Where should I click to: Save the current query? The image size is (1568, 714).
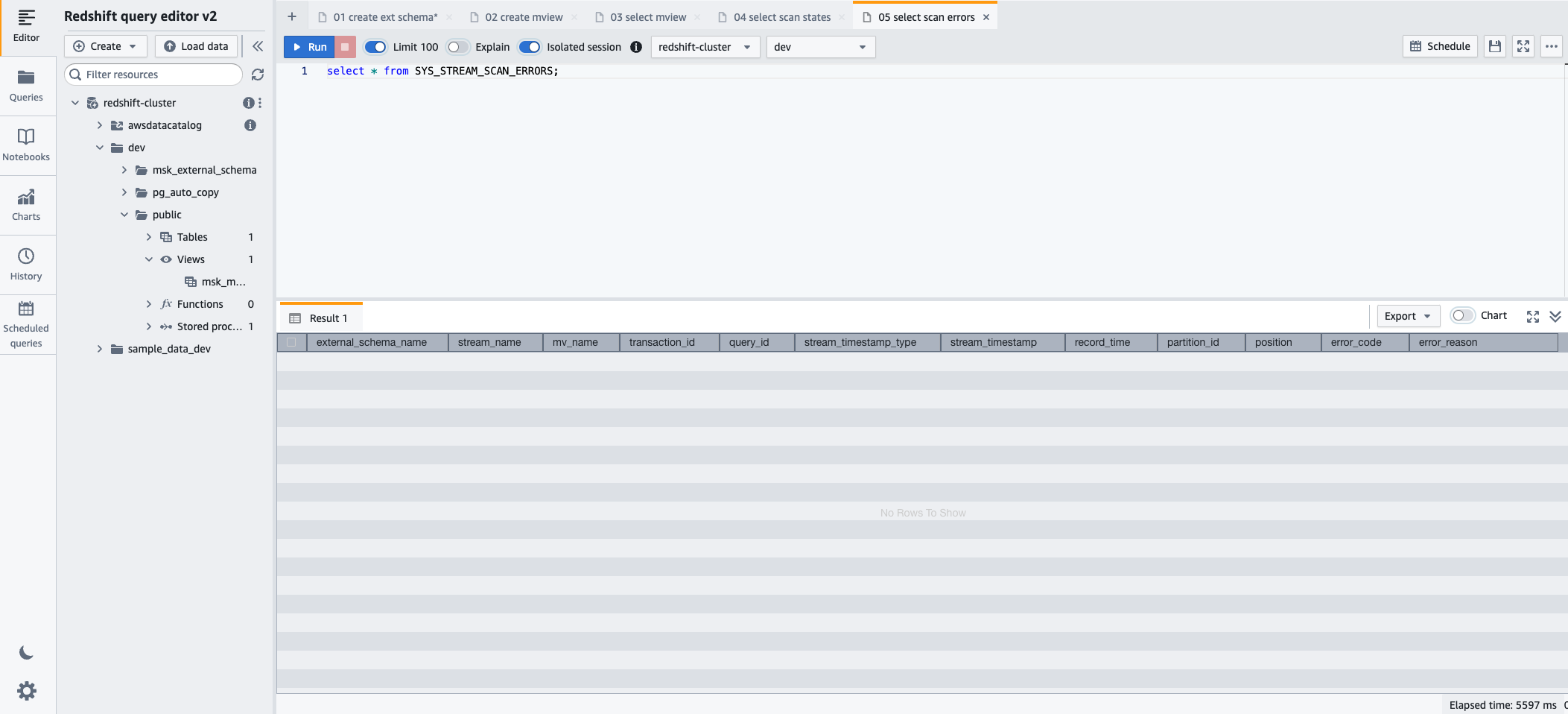pyautogui.click(x=1494, y=46)
